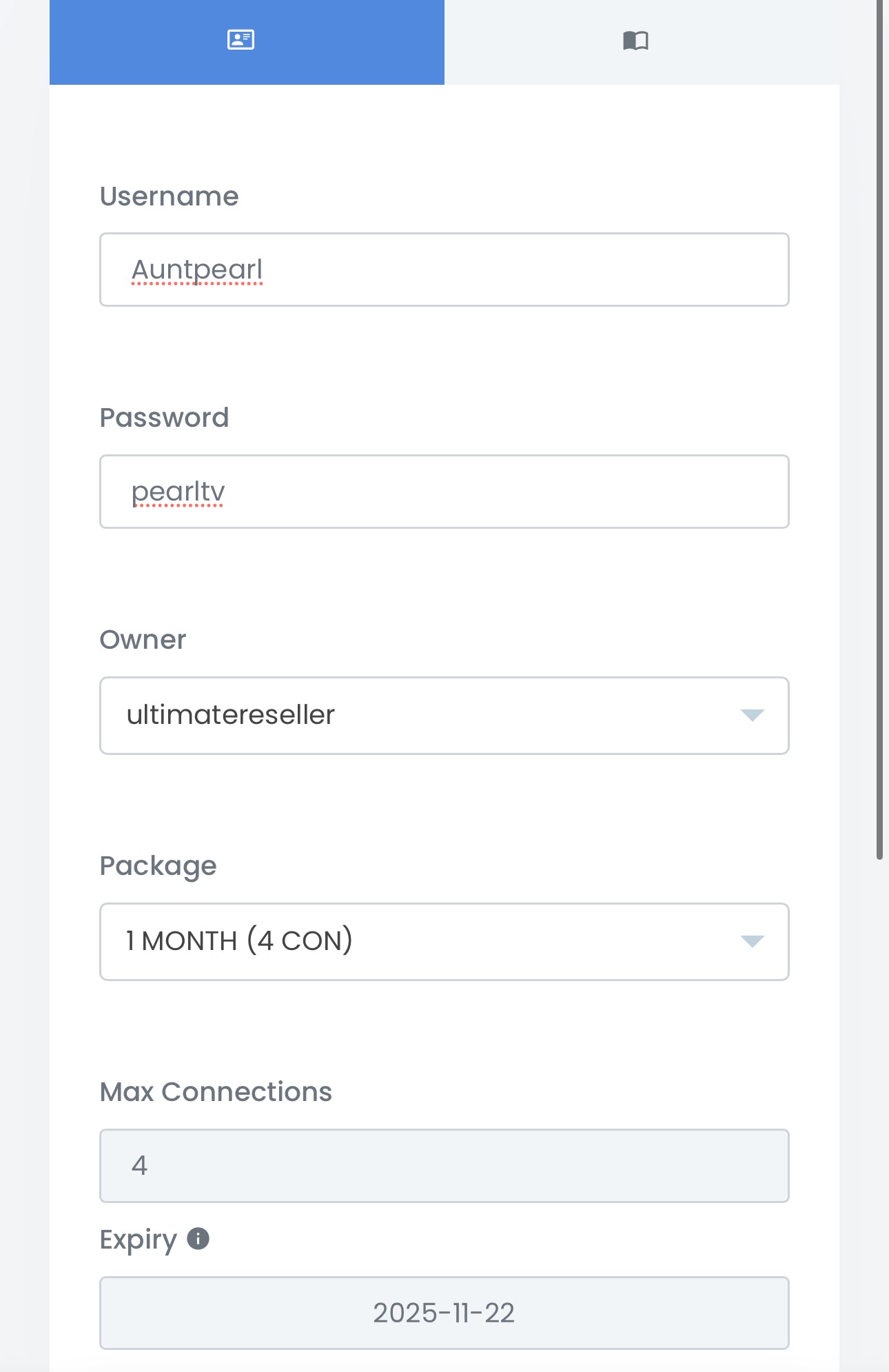Click the Owner label

pyautogui.click(x=143, y=640)
